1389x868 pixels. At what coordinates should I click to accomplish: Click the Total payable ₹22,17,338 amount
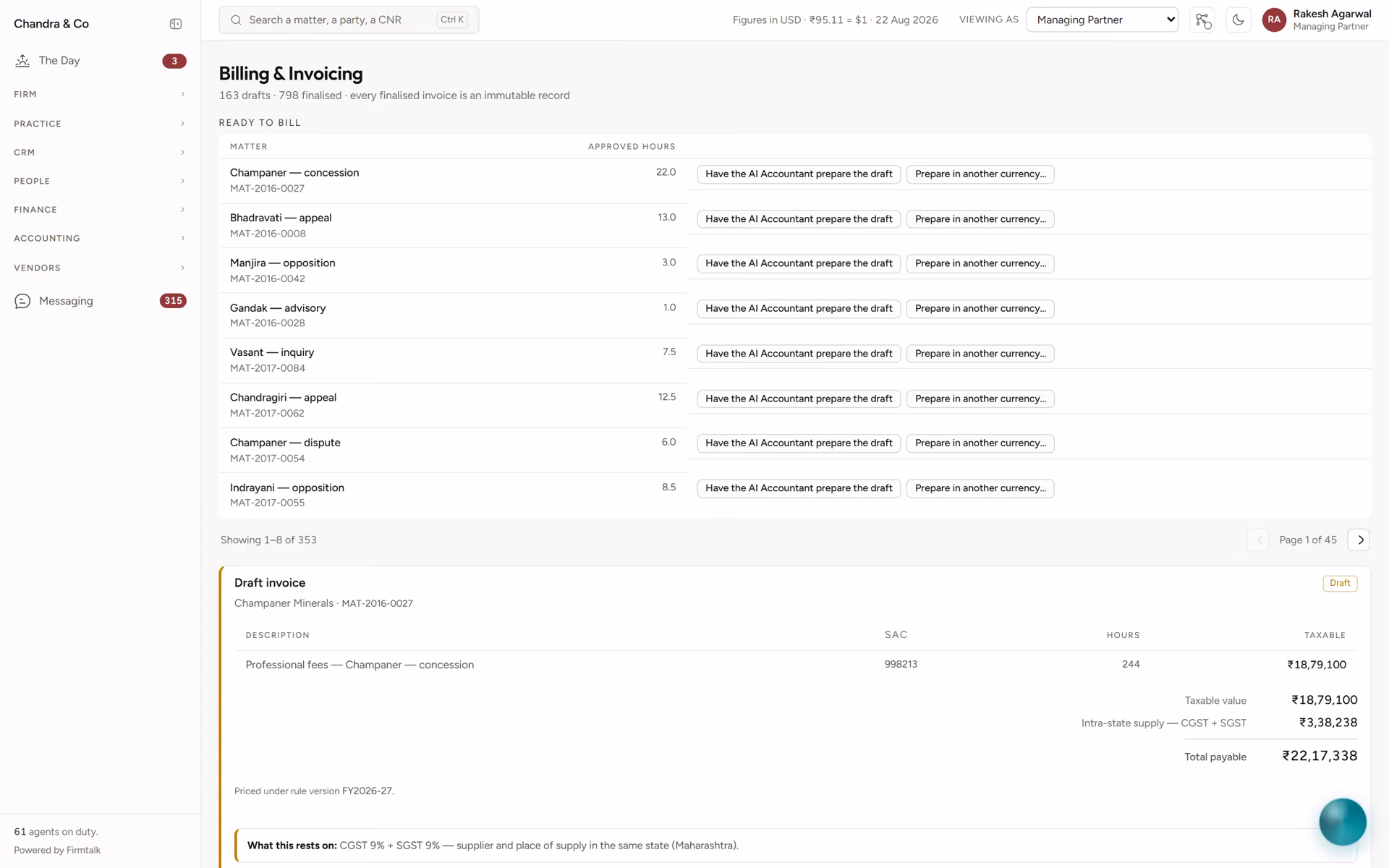point(1320,756)
